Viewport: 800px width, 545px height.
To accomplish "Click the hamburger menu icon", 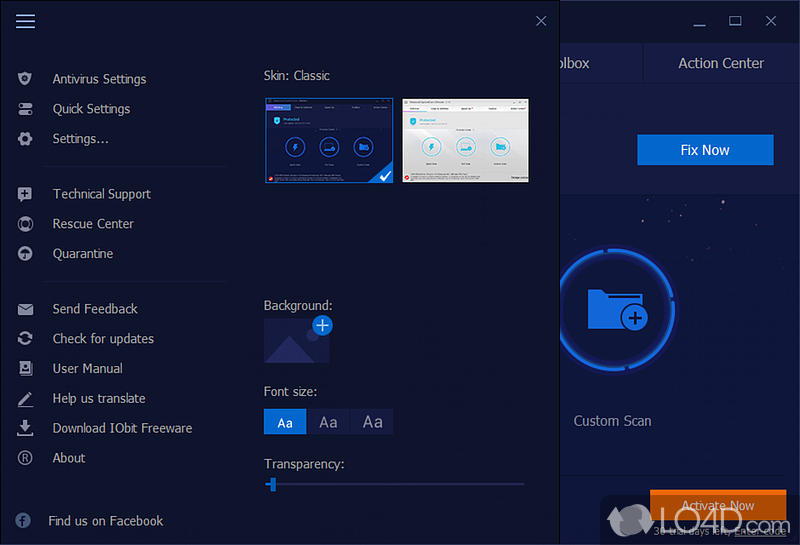I will 25,21.
